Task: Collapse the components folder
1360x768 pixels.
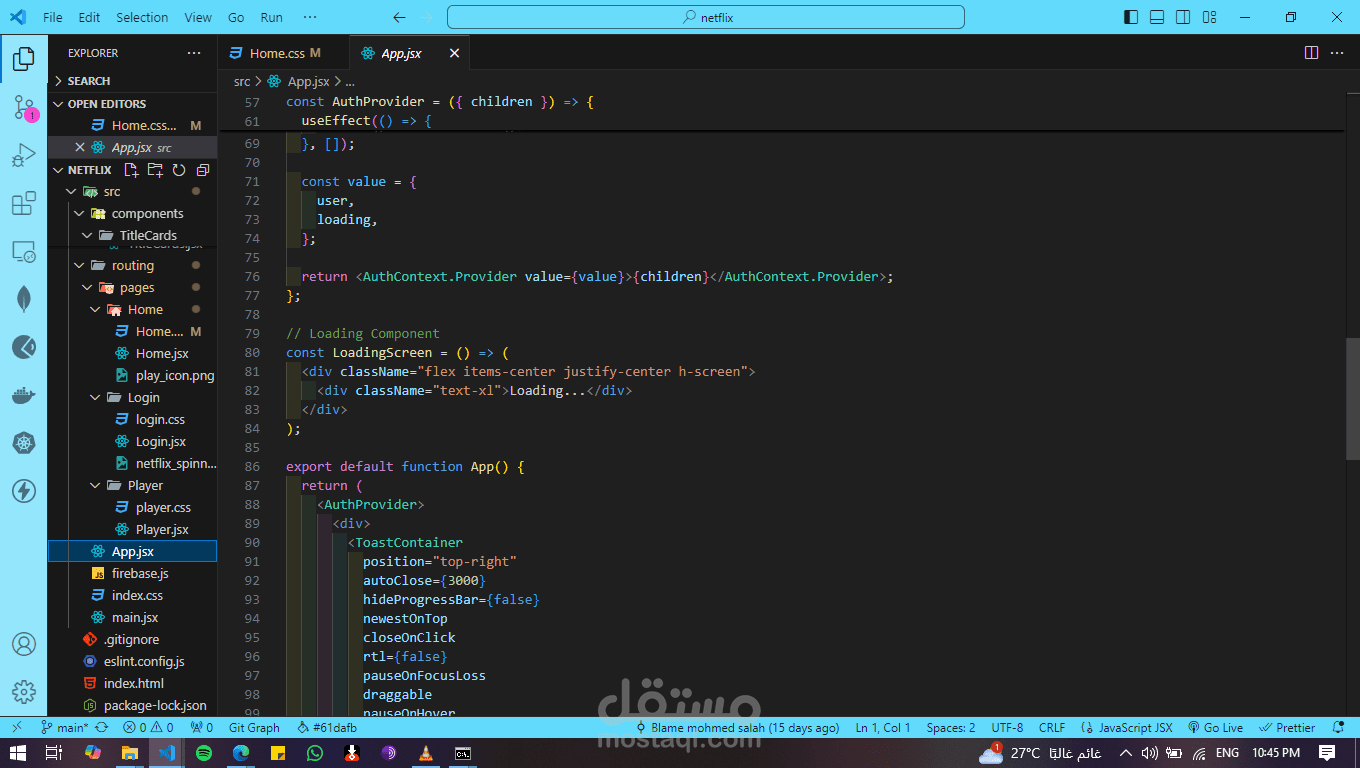Action: pos(79,213)
